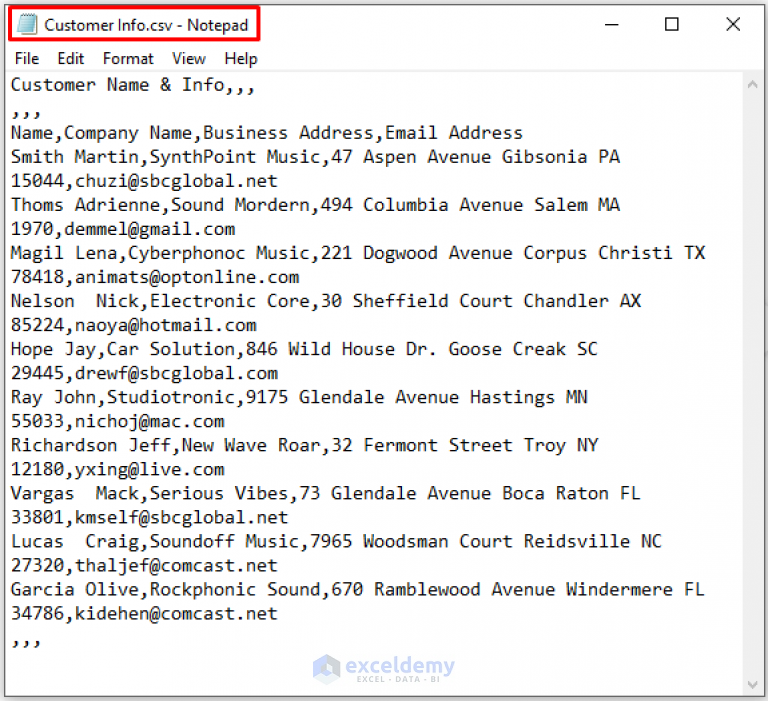Maximize the Notepad window

(x=672, y=24)
